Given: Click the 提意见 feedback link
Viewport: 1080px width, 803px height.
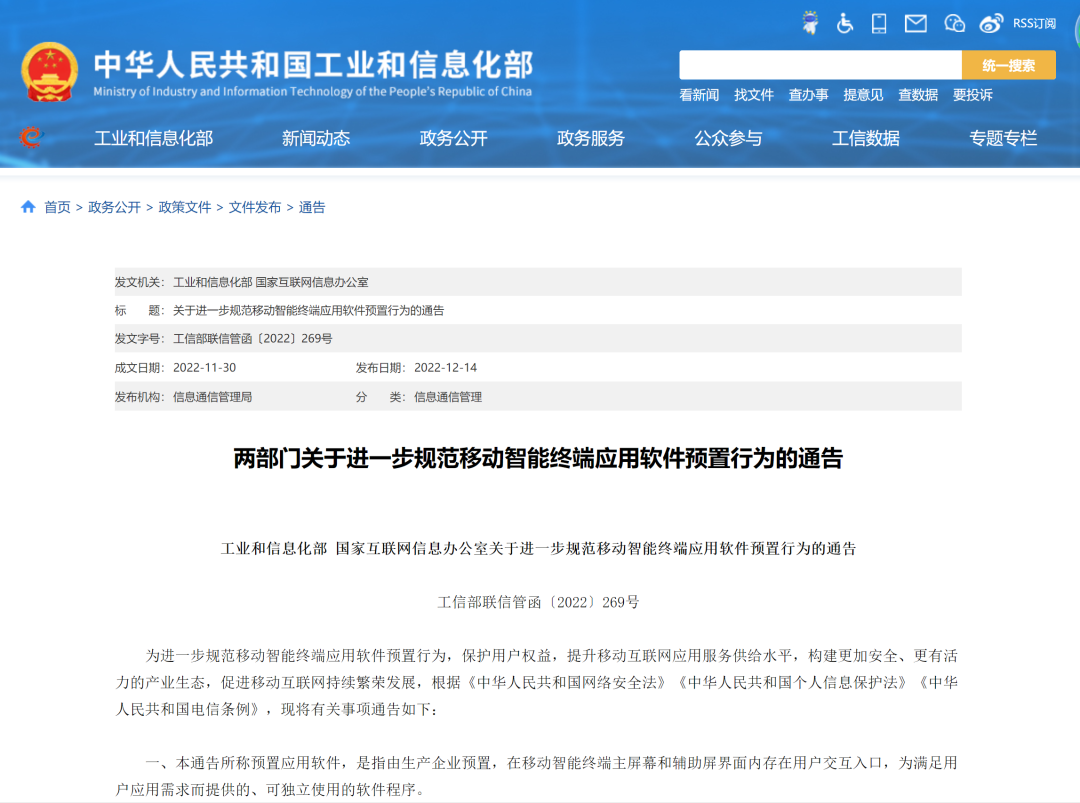Looking at the screenshot, I should tap(863, 95).
